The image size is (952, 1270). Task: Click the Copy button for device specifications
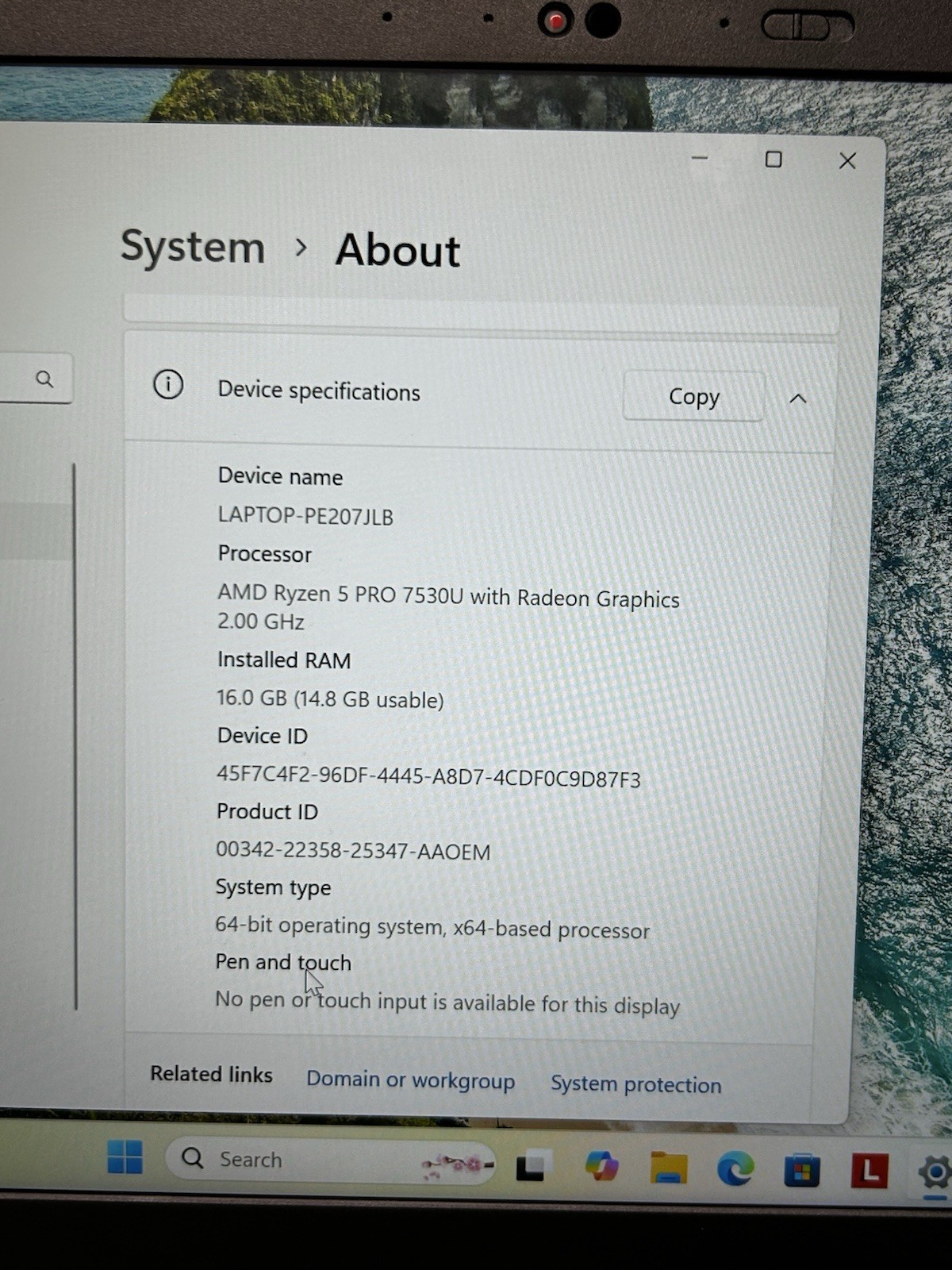pyautogui.click(x=693, y=395)
